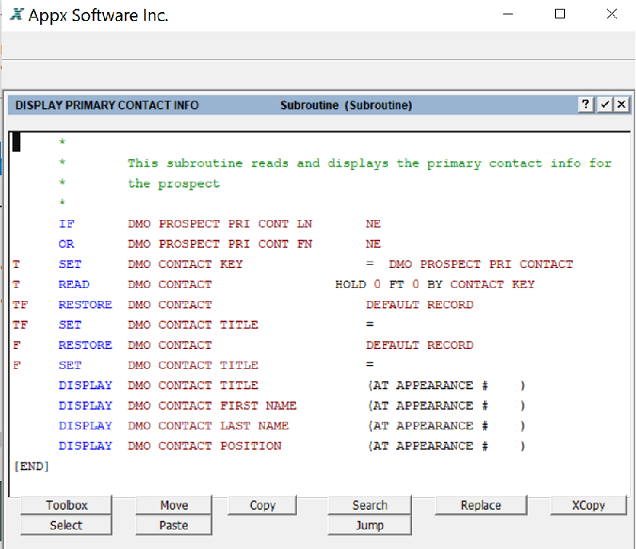This screenshot has width=636, height=549.
Task: Click the first RESTORE statement with TF flag
Action: coord(85,305)
